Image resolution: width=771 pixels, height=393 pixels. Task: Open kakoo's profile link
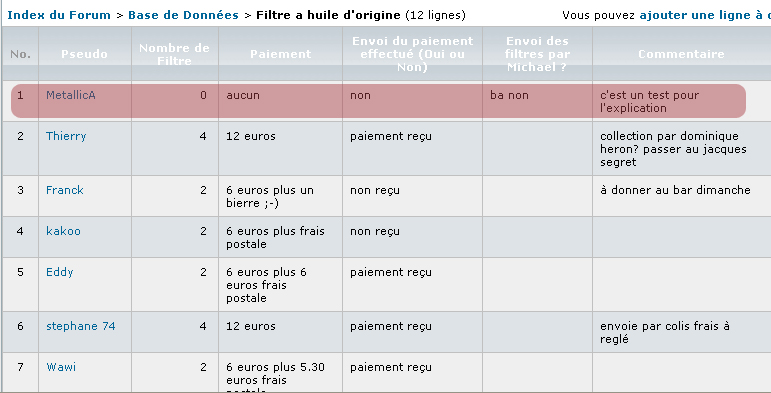coord(63,231)
